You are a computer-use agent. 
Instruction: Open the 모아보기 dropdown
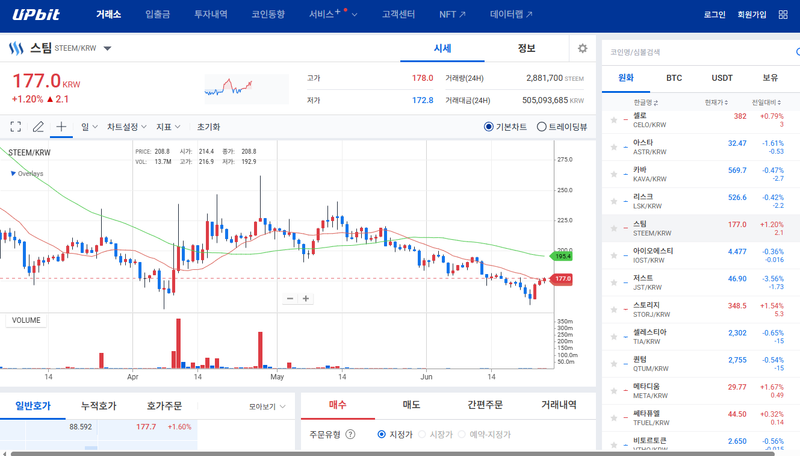(x=267, y=407)
